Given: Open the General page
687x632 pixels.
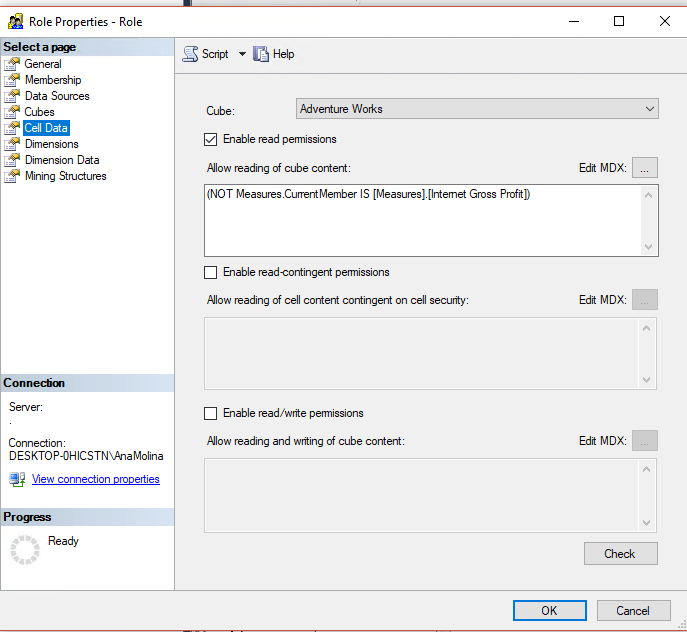Looking at the screenshot, I should (43, 64).
